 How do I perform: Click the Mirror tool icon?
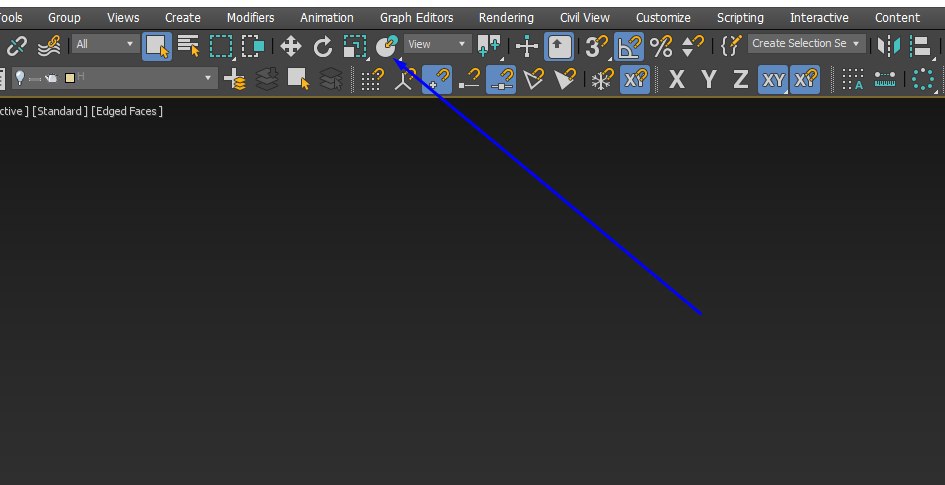(x=889, y=46)
